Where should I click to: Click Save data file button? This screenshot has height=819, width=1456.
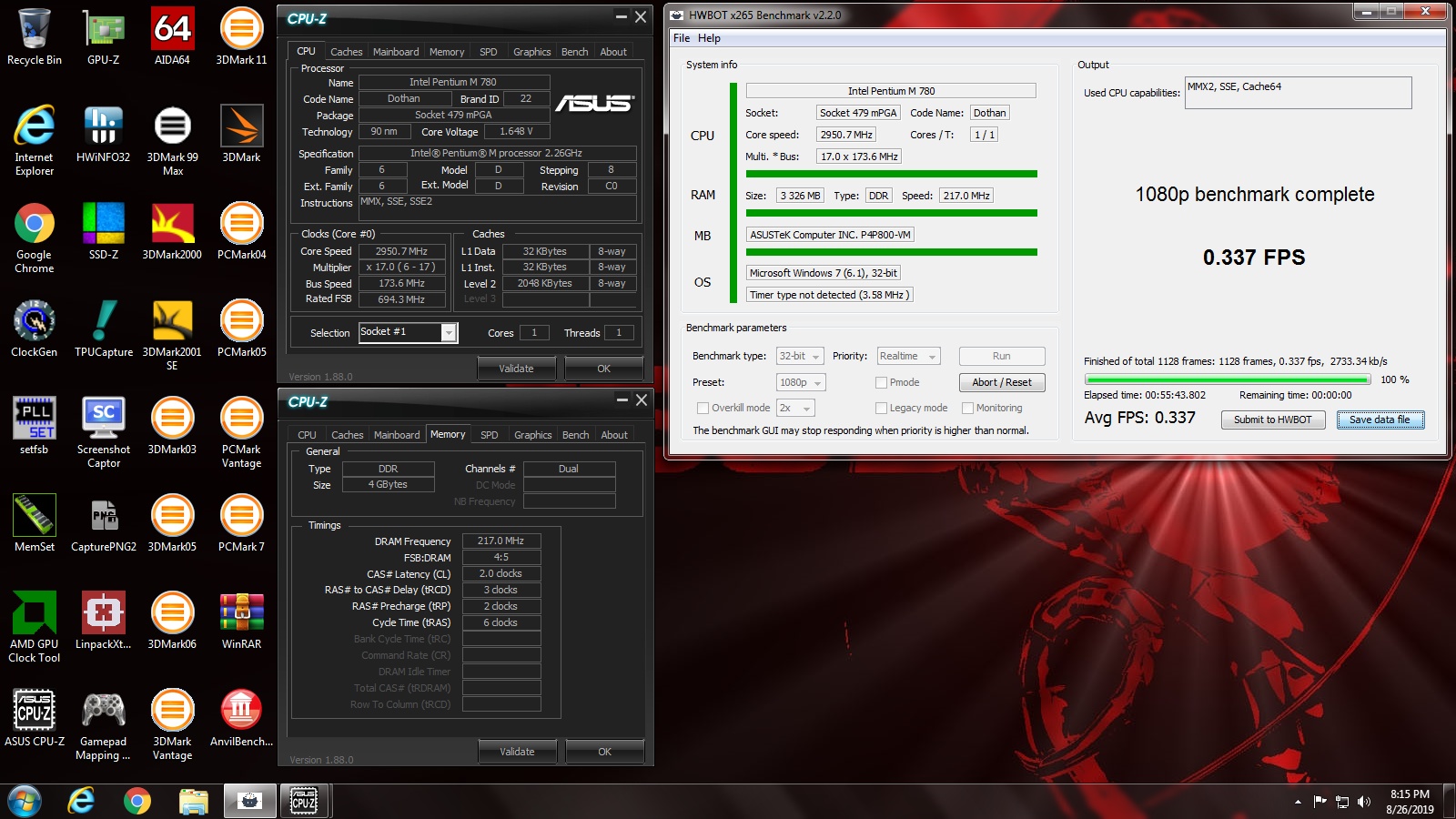tap(1380, 420)
